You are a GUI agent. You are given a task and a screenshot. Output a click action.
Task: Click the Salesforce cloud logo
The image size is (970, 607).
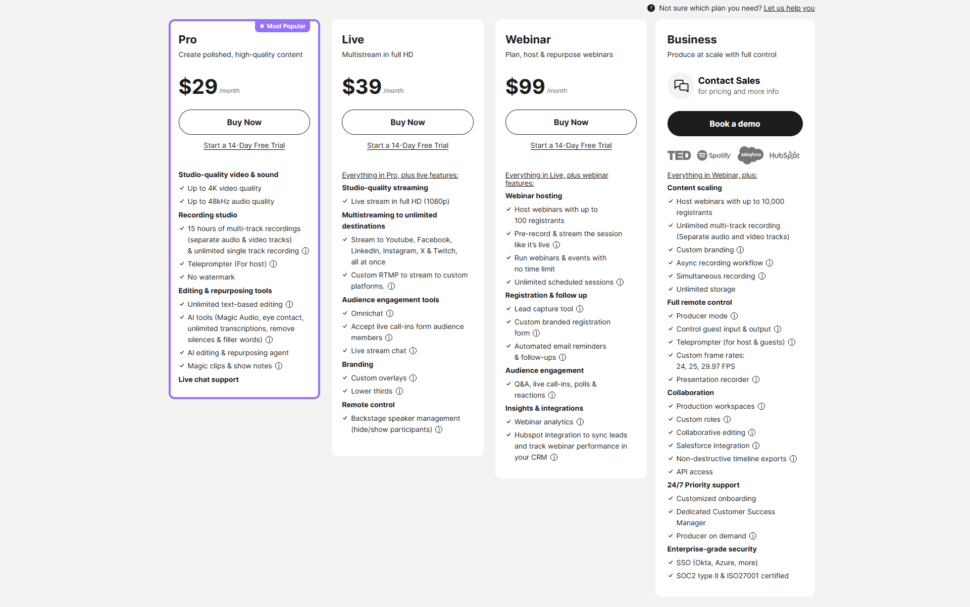point(750,155)
